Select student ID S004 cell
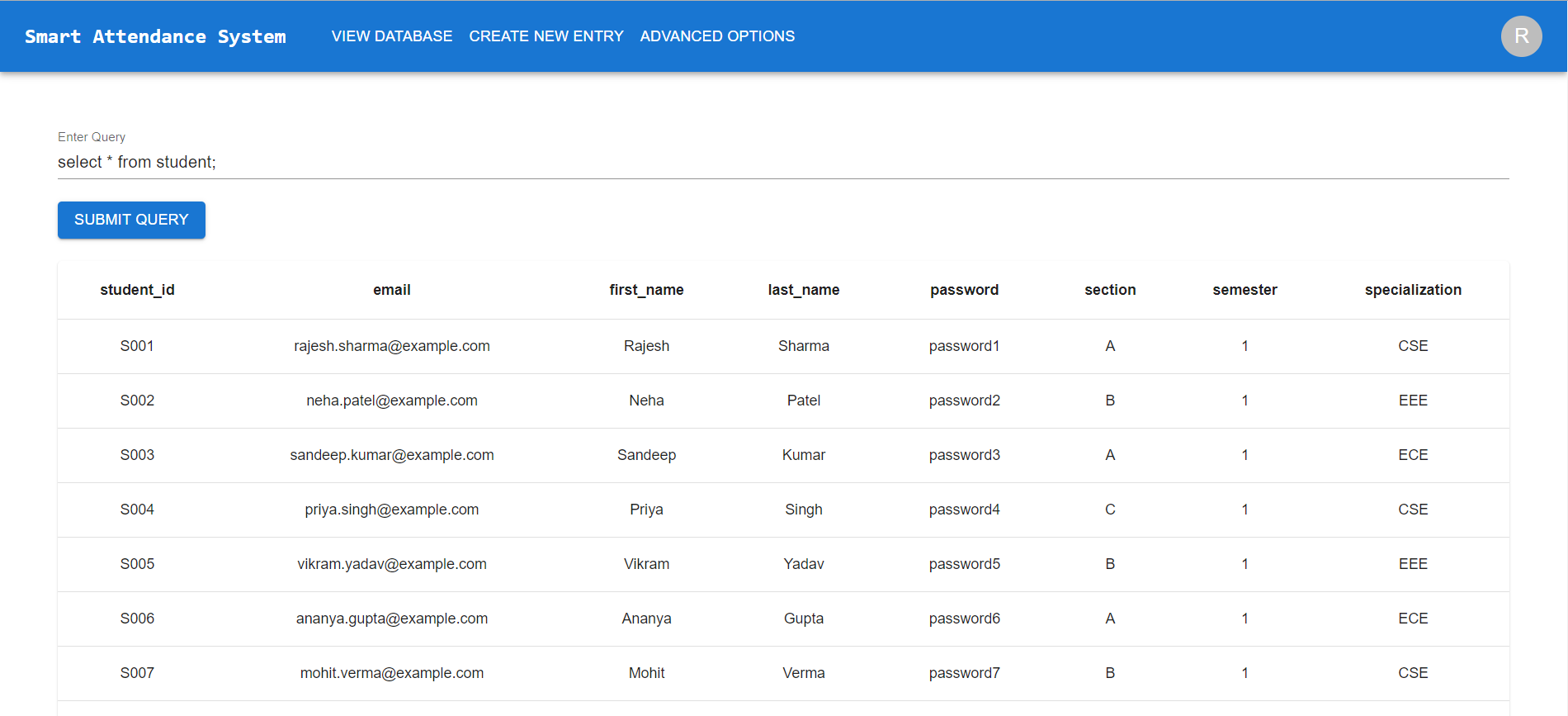Image resolution: width=1568 pixels, height=716 pixels. [137, 510]
